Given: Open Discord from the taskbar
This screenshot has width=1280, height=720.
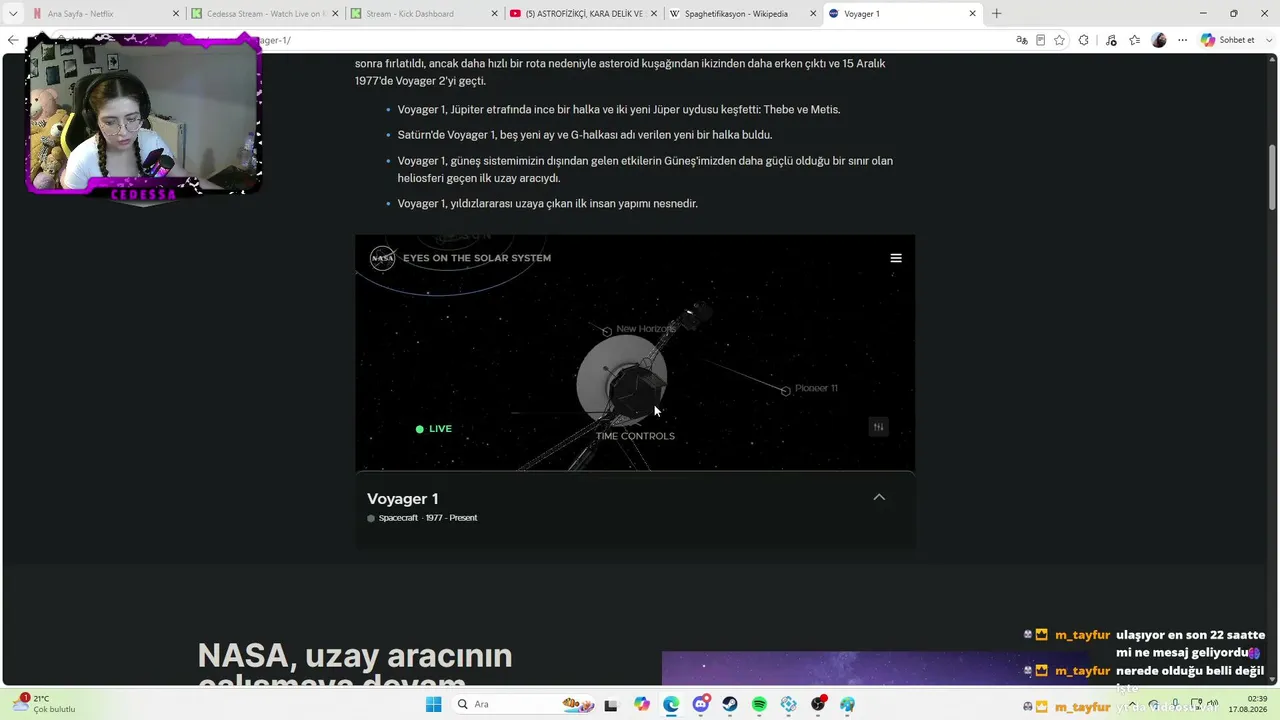Looking at the screenshot, I should pos(701,704).
